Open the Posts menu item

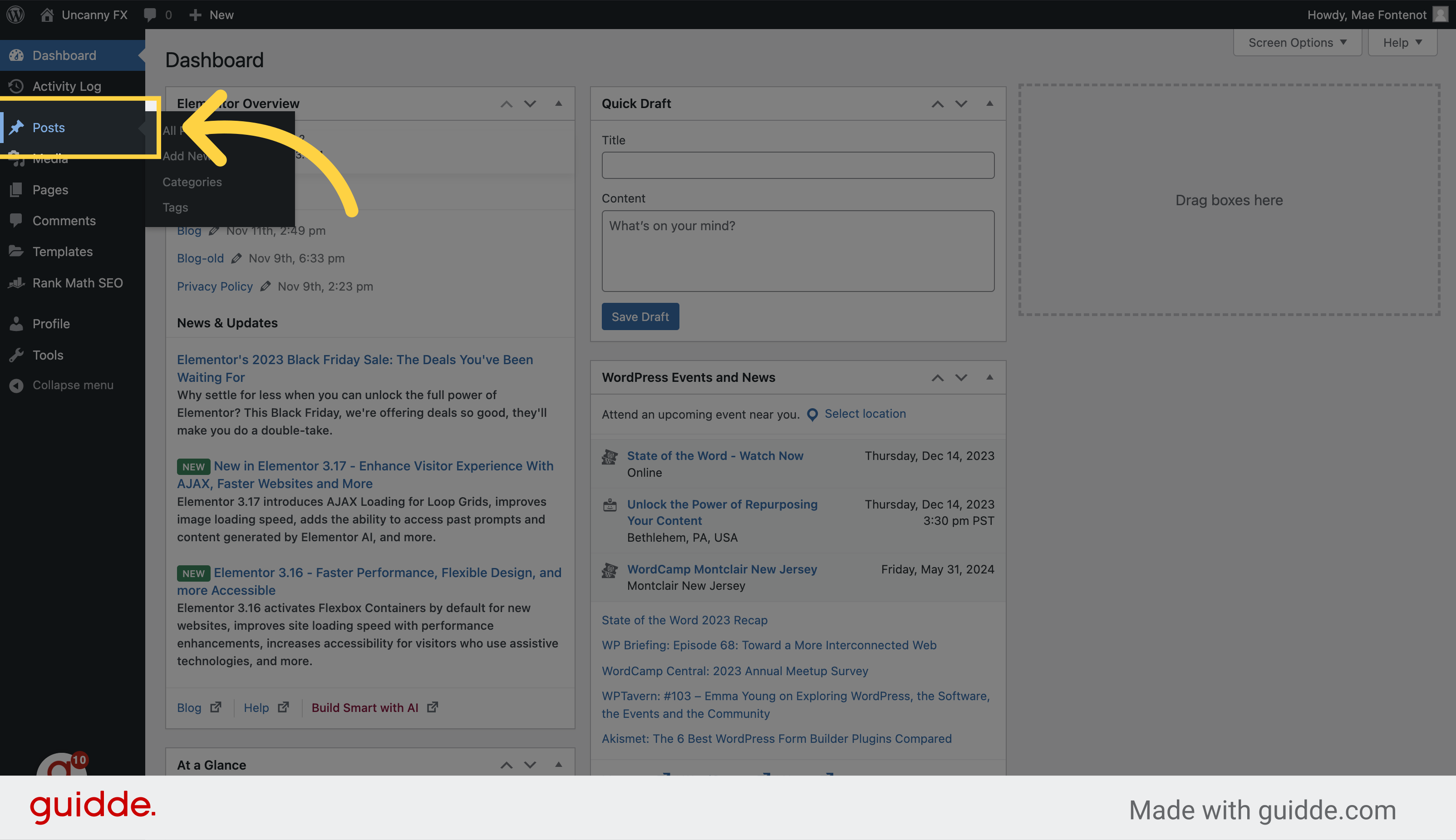point(73,128)
